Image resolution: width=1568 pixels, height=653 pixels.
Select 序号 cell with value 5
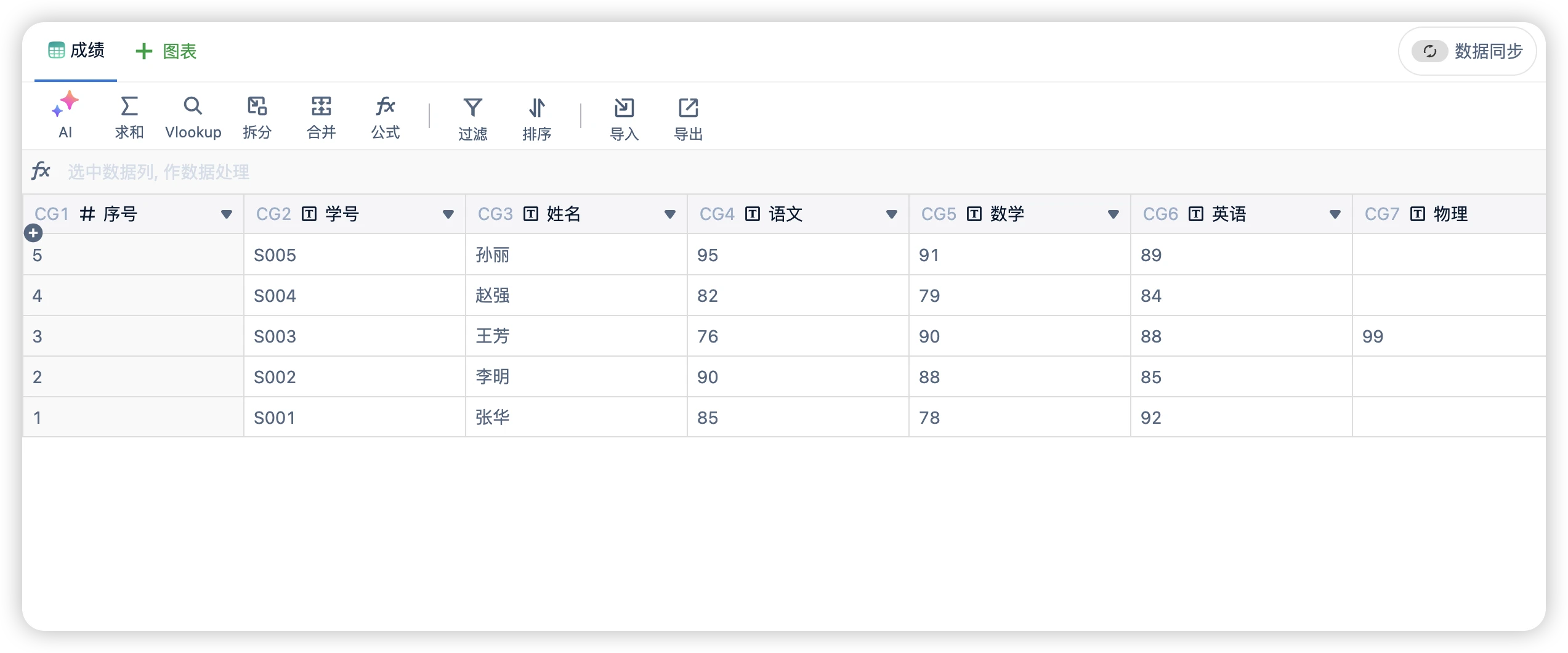coord(133,255)
